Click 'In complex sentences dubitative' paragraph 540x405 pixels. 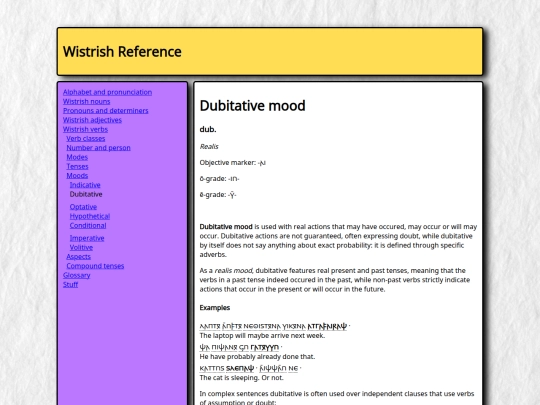coord(337,398)
